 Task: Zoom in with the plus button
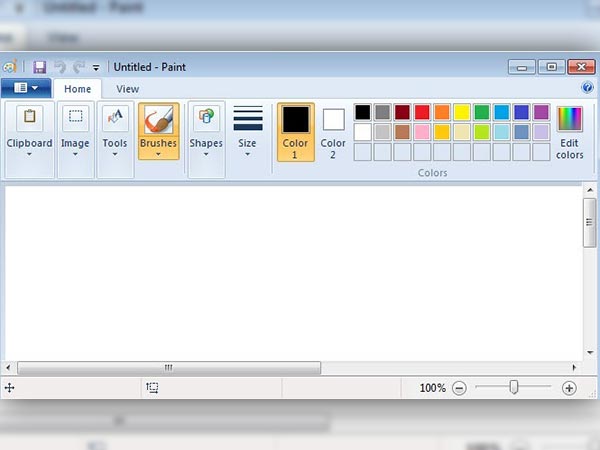[x=569, y=388]
